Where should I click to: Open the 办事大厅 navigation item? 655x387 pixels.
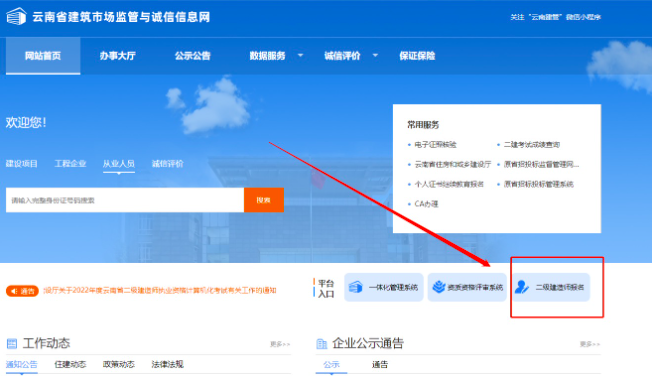117,56
